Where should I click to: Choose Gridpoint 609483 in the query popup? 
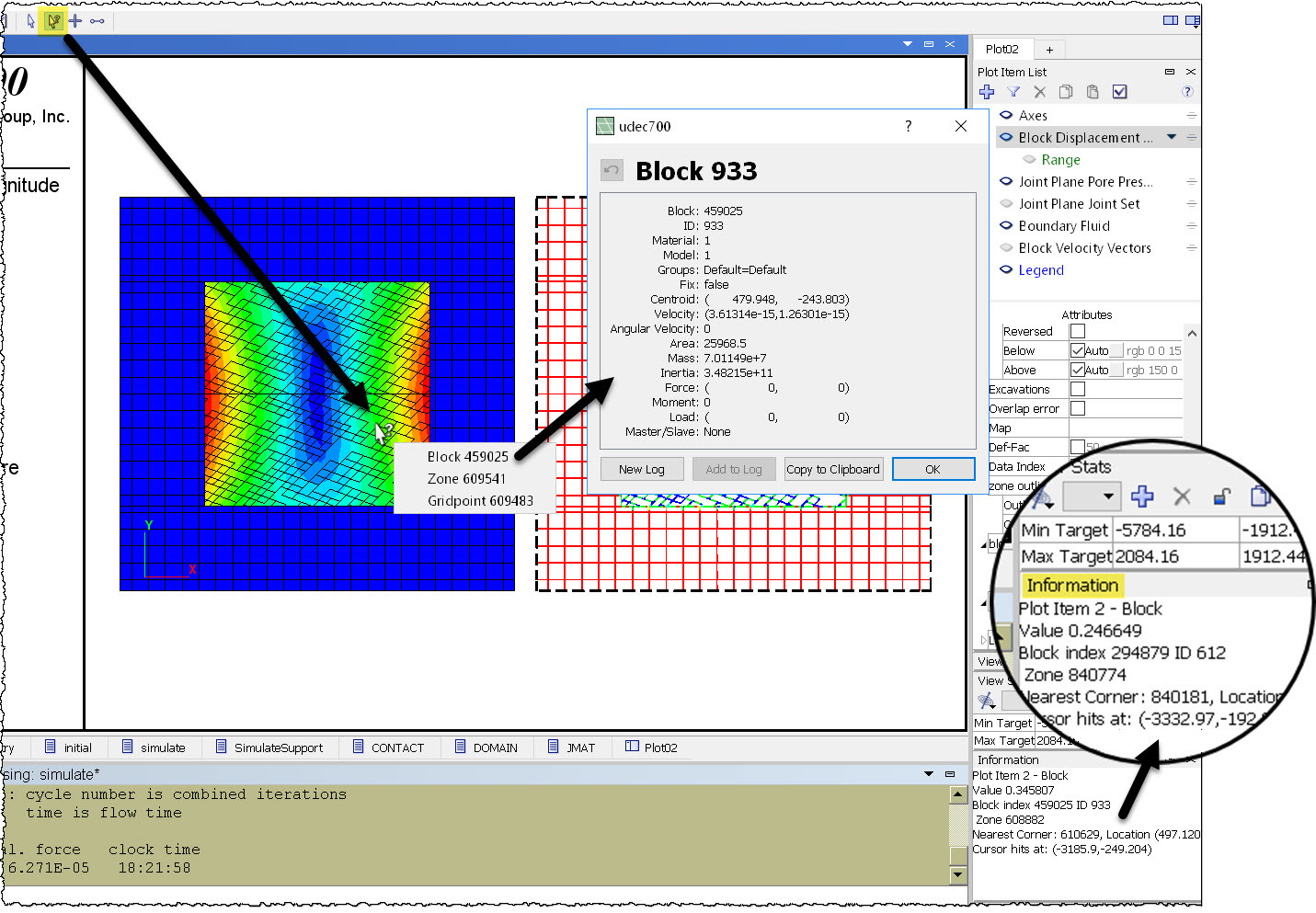click(x=480, y=501)
